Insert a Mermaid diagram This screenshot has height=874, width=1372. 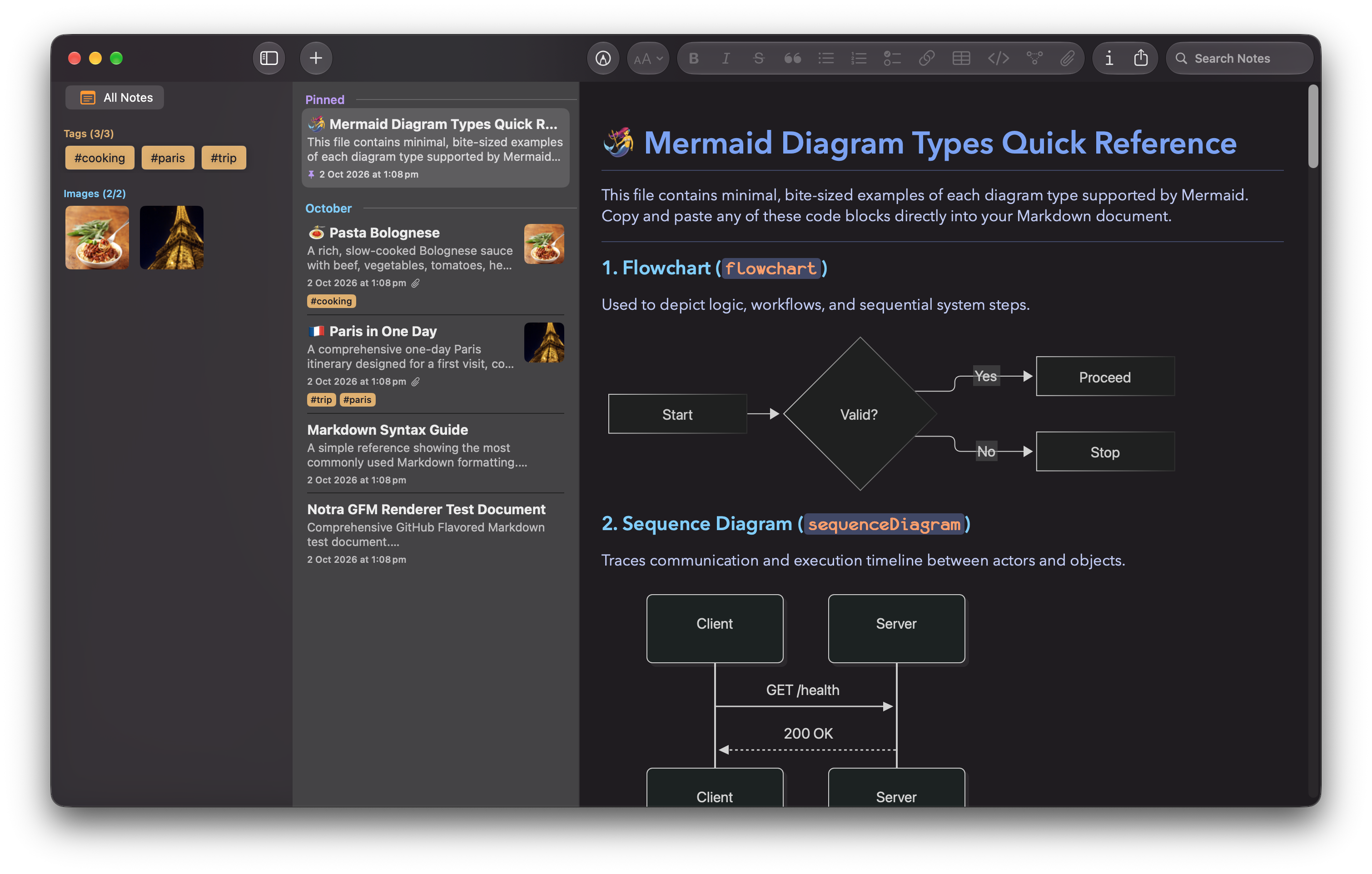pyautogui.click(x=1034, y=58)
